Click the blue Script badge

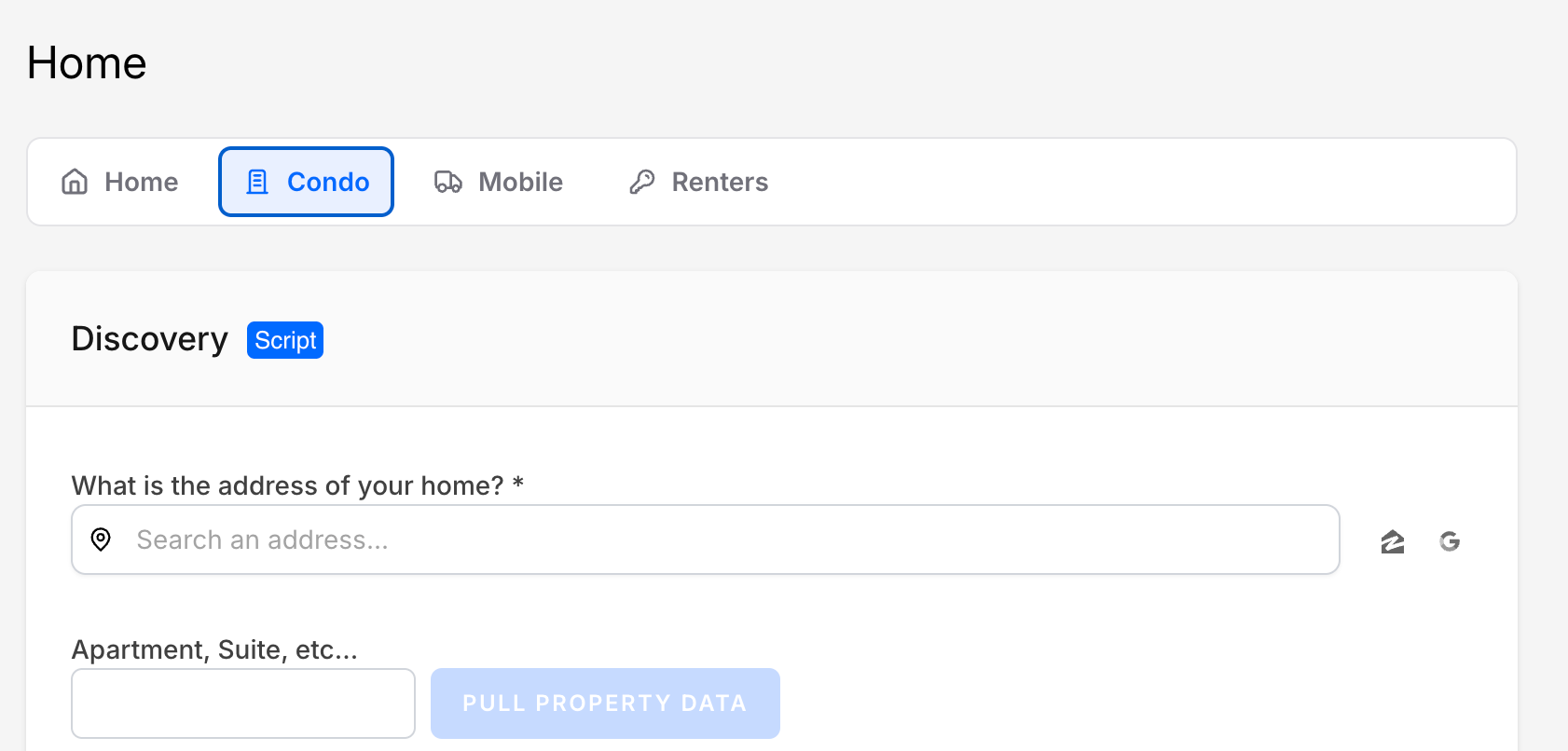285,340
